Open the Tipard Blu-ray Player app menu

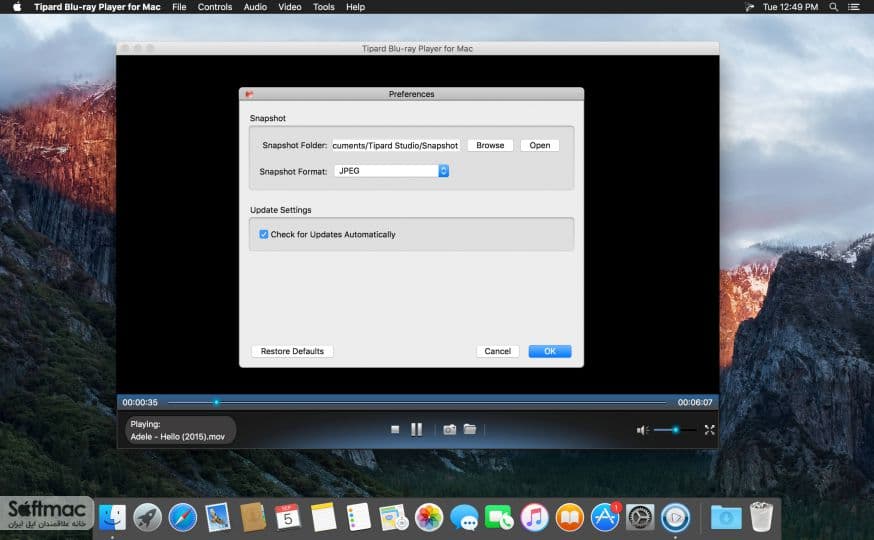tap(97, 7)
